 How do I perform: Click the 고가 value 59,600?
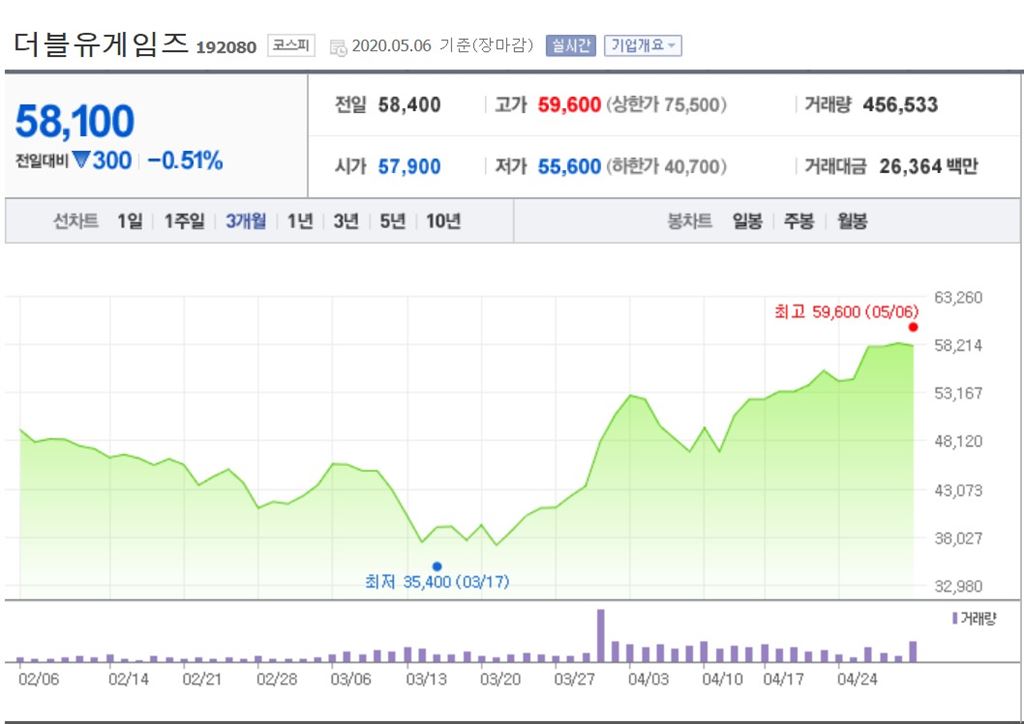pos(569,104)
